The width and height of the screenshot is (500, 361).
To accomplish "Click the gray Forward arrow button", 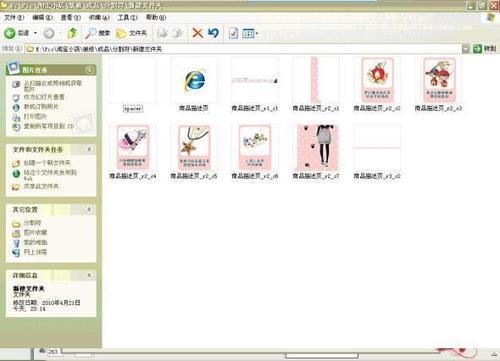I will [x=49, y=33].
